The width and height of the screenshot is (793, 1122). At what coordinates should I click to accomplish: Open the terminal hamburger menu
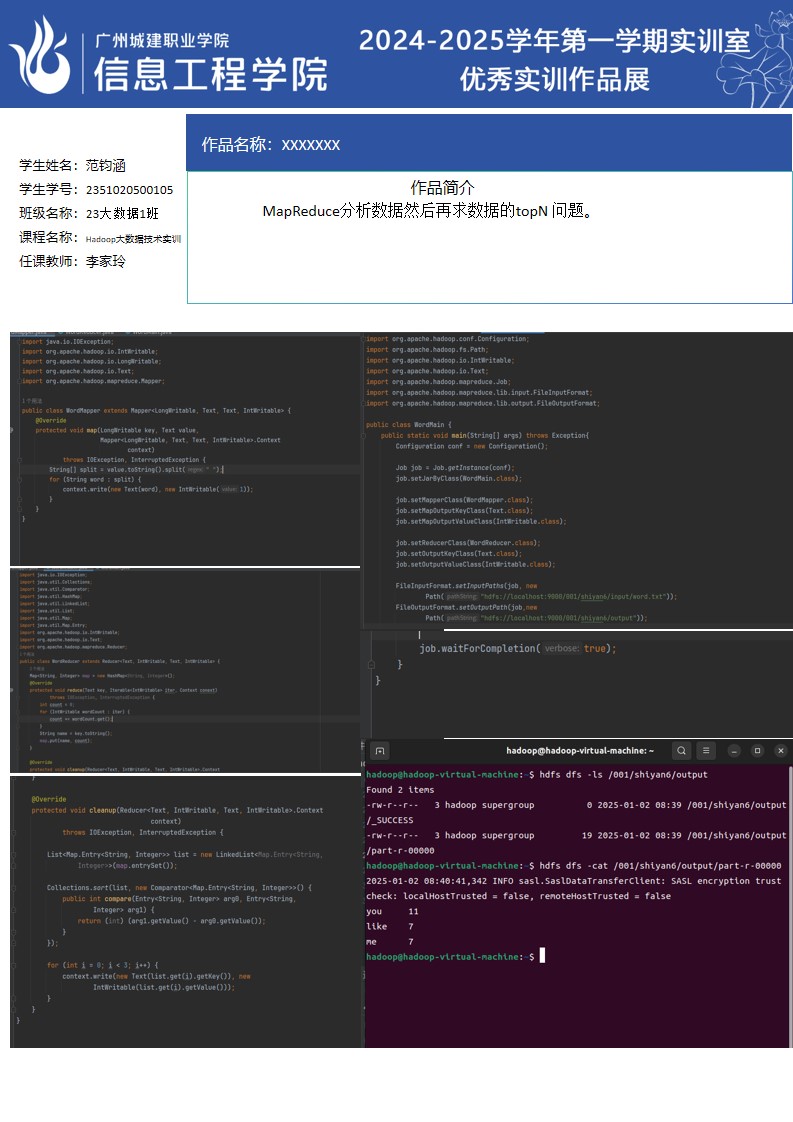coord(706,751)
